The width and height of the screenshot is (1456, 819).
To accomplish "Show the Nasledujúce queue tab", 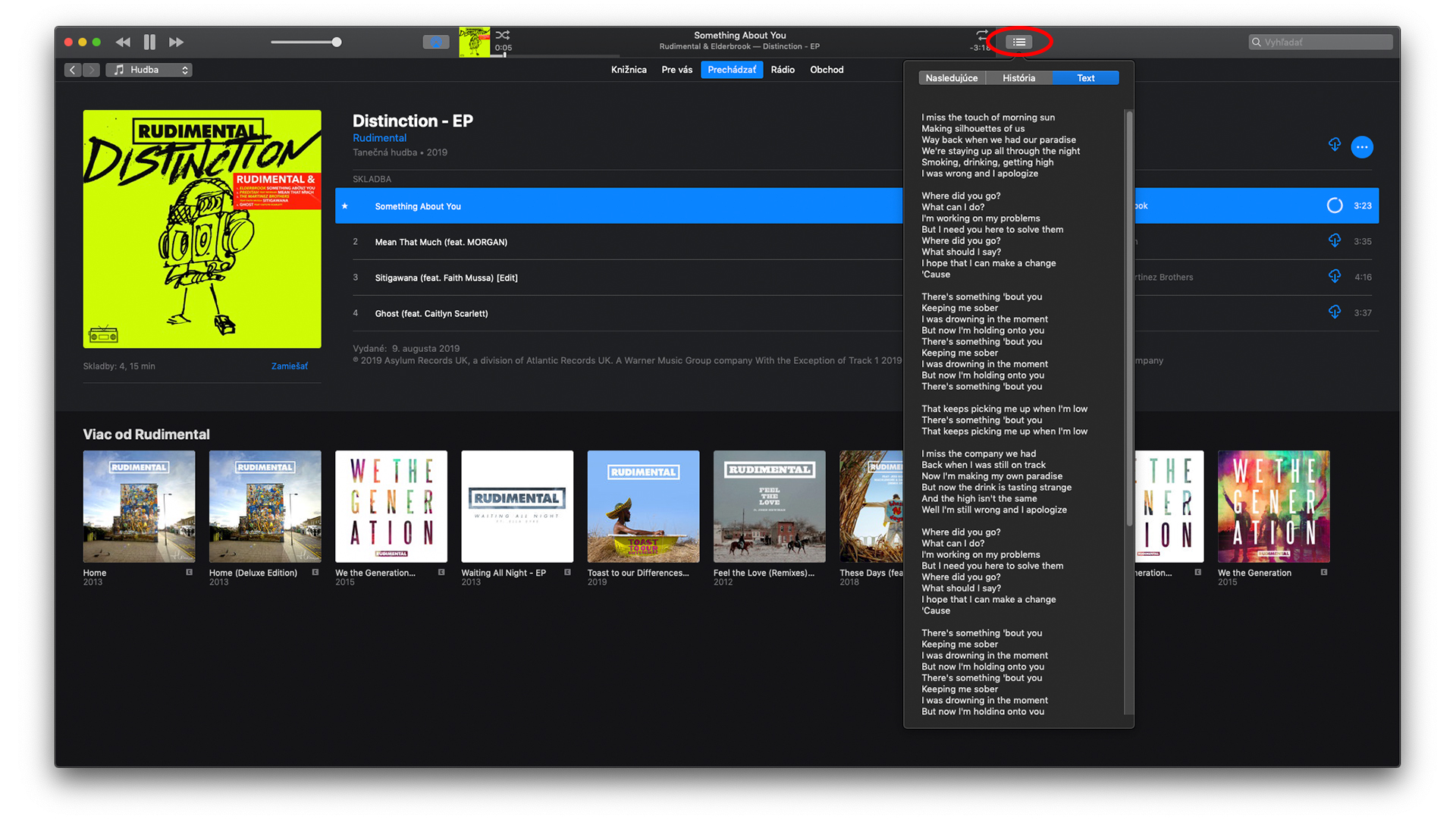I will 952,78.
